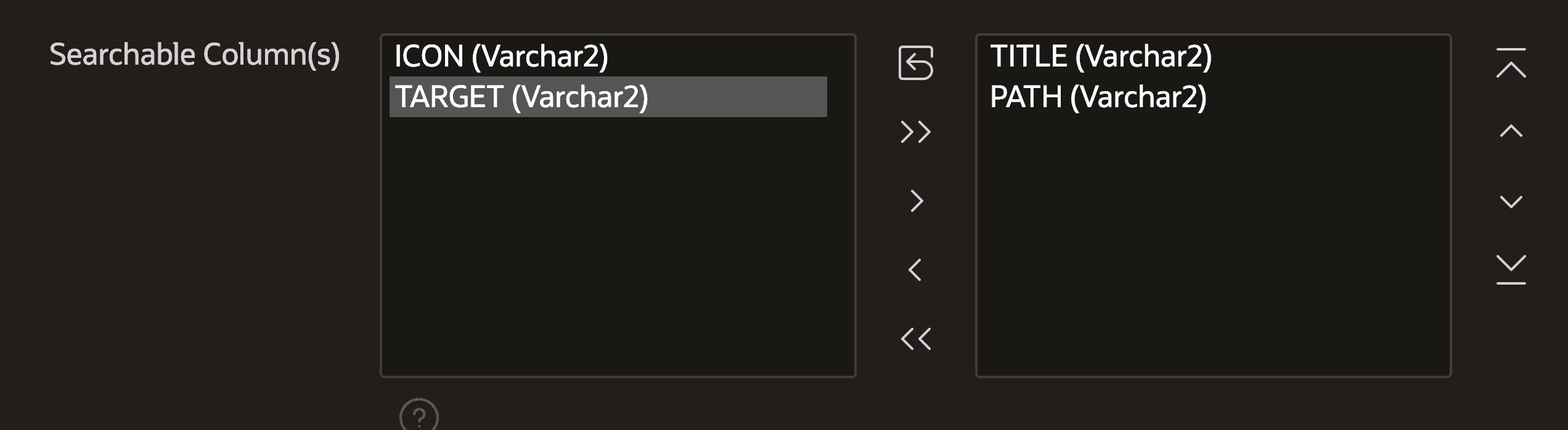Move the selected column right with single arrow
The height and width of the screenshot is (430, 1568).
coord(916,201)
